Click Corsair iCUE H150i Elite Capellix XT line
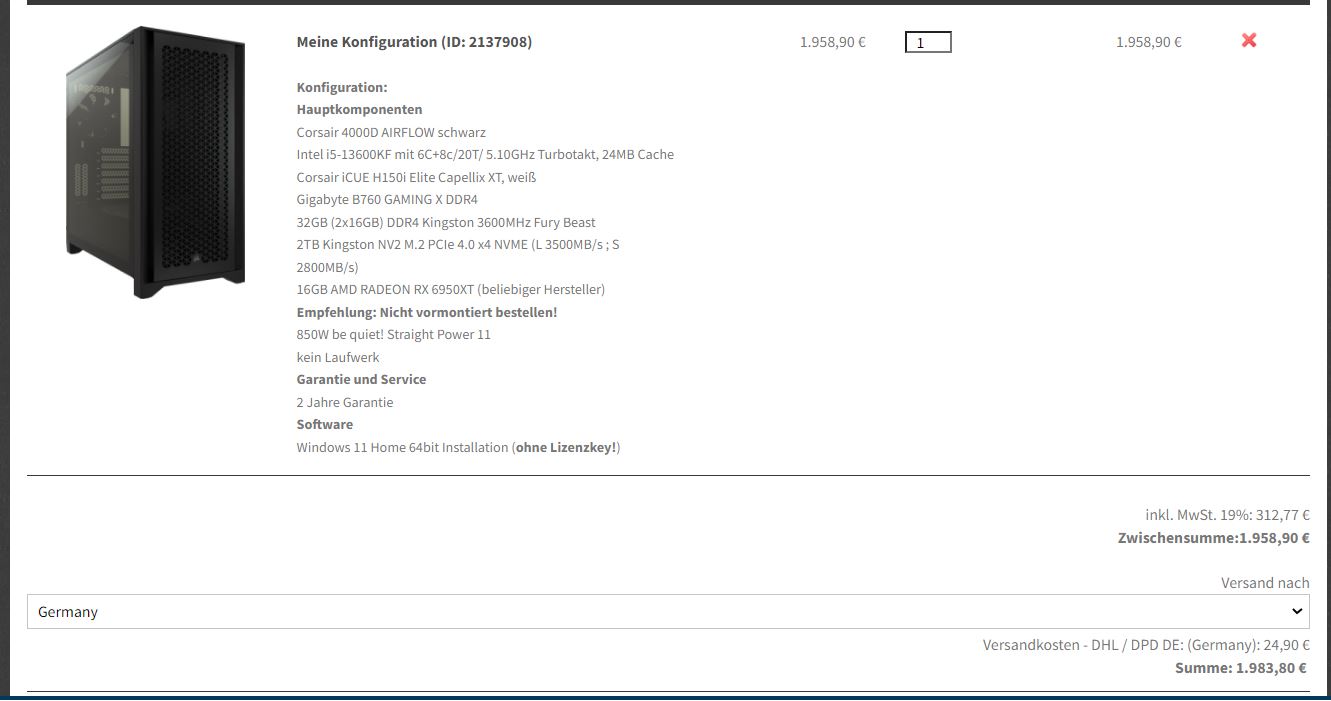Viewport: 1331px width, 701px height. (416, 177)
